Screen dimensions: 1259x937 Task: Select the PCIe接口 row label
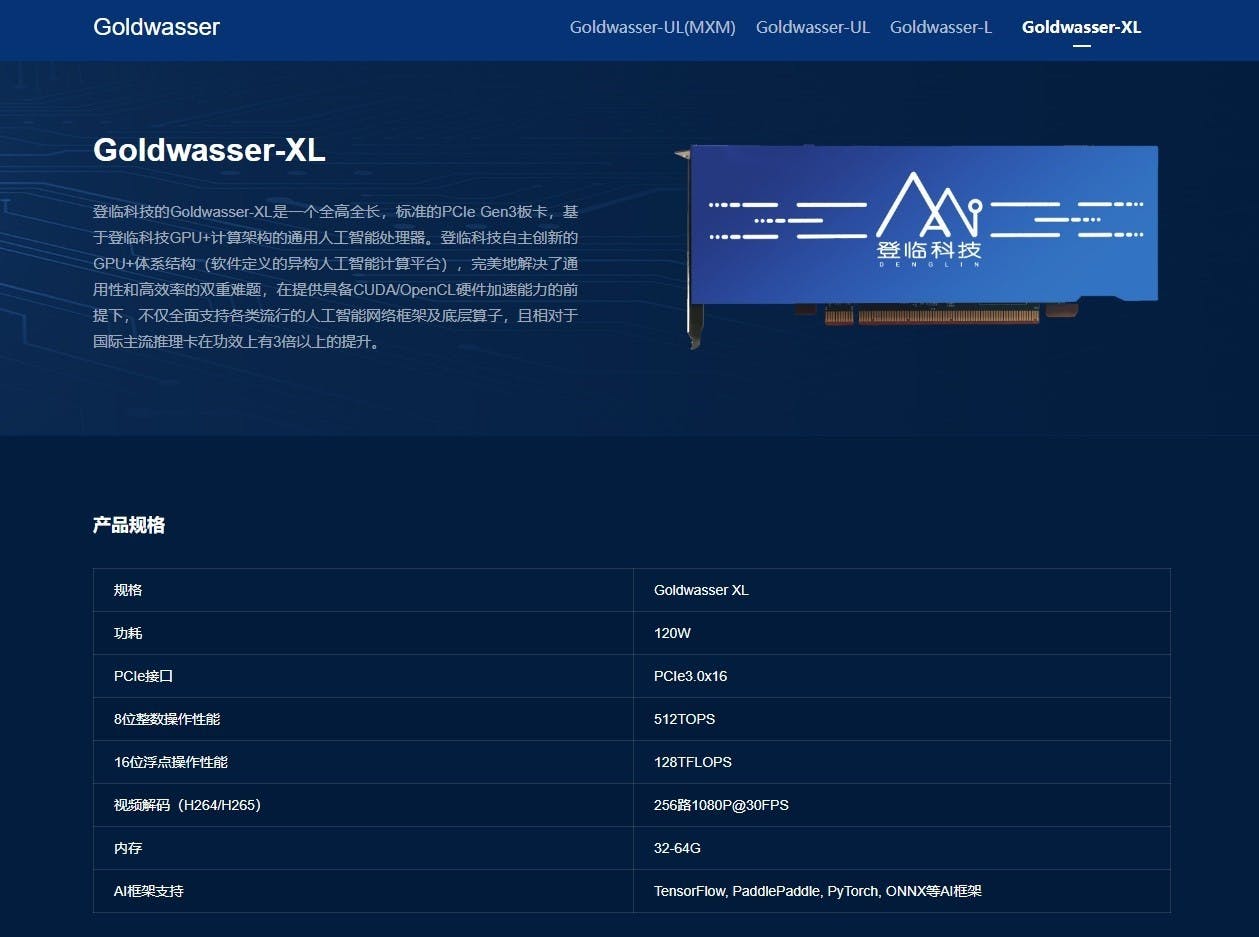point(144,676)
